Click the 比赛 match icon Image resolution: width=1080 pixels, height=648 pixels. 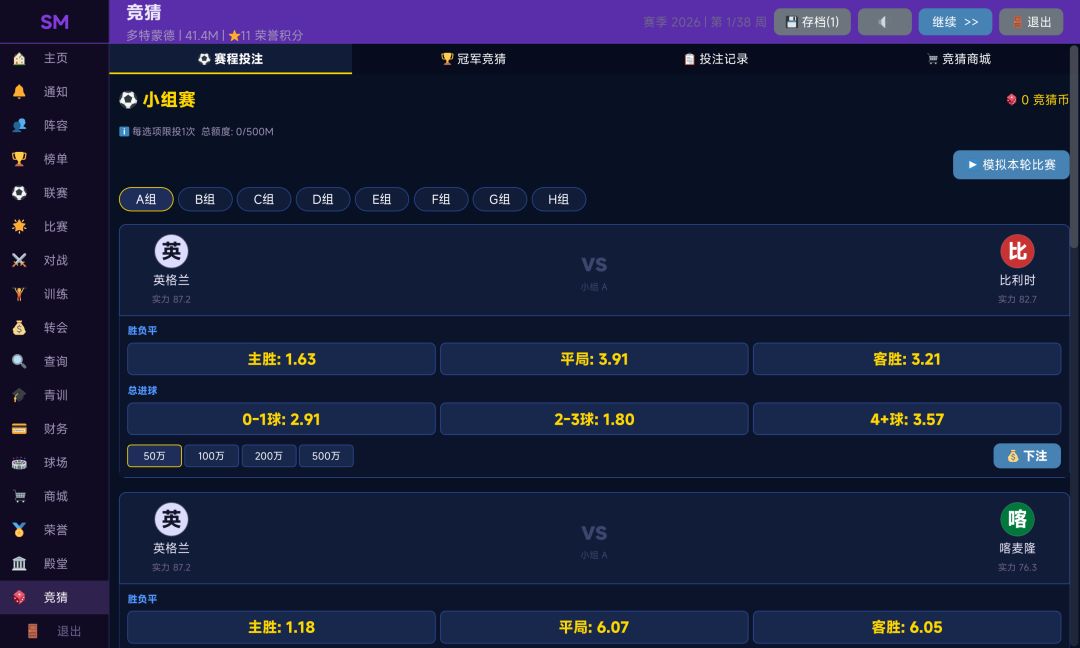[19, 227]
